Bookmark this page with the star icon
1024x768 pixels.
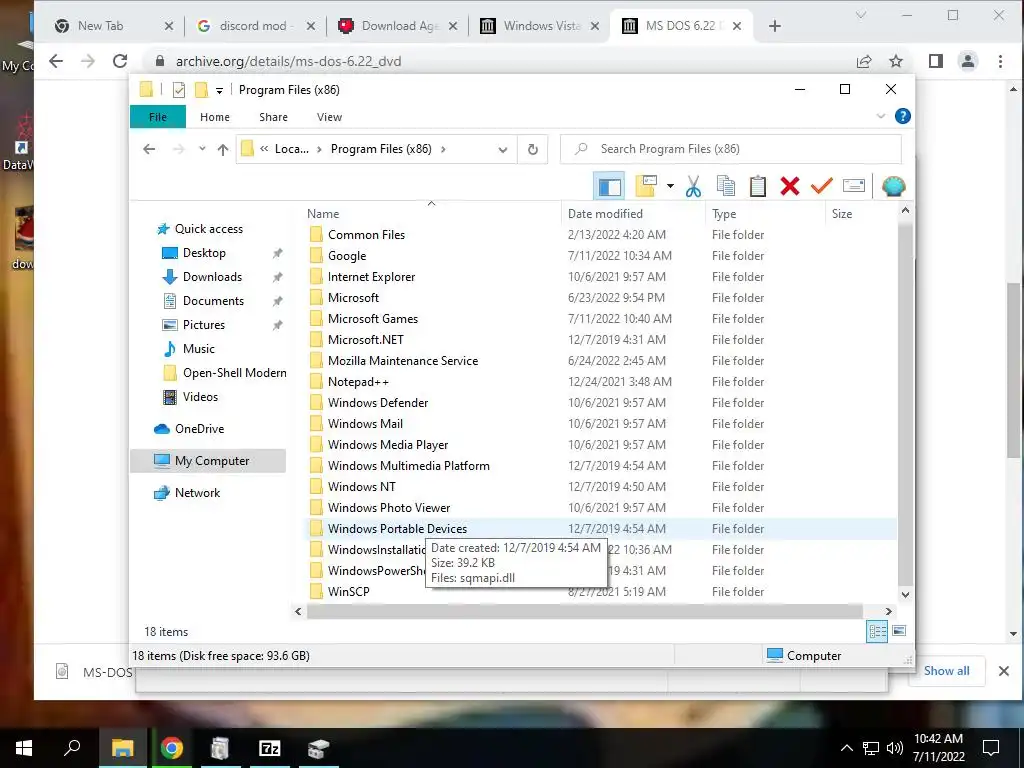click(x=896, y=61)
